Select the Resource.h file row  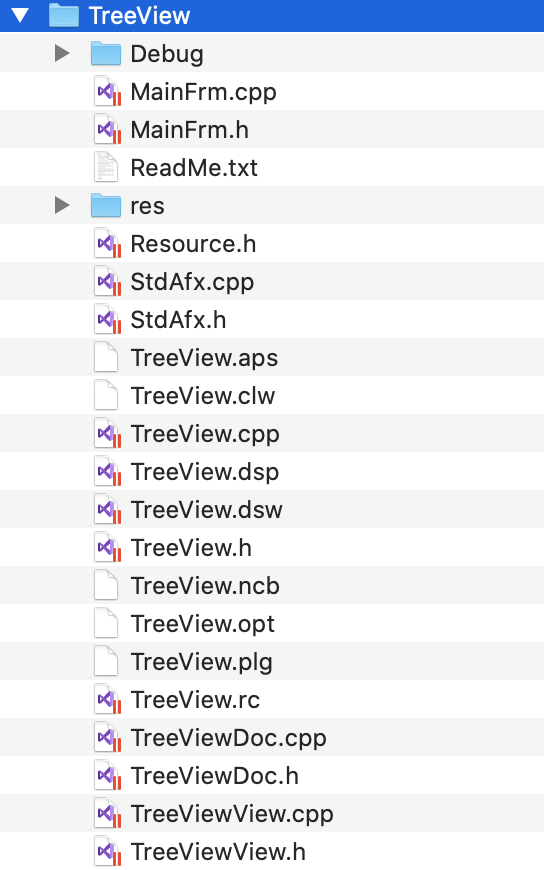[x=272, y=244]
